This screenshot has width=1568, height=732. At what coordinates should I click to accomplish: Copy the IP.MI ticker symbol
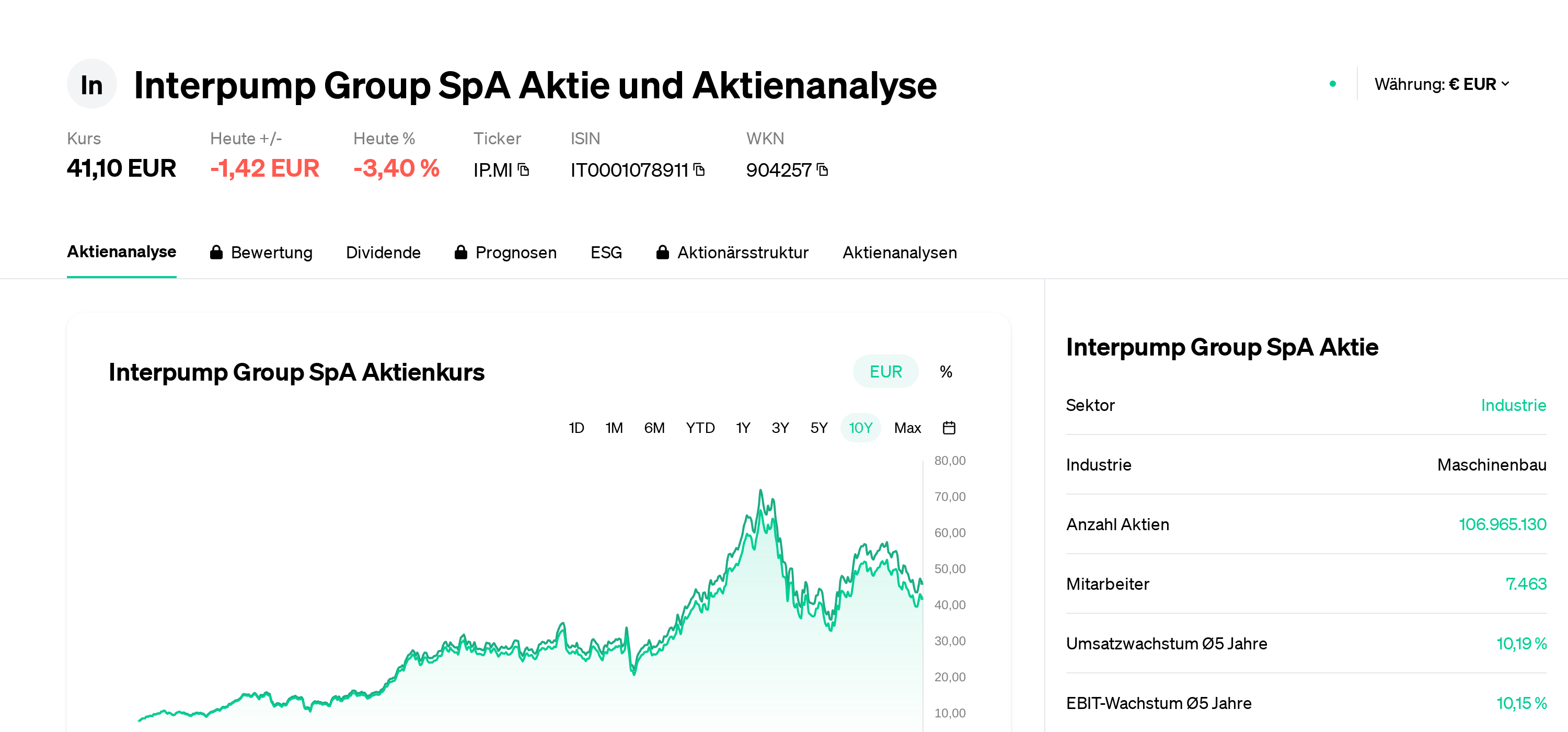coord(524,169)
